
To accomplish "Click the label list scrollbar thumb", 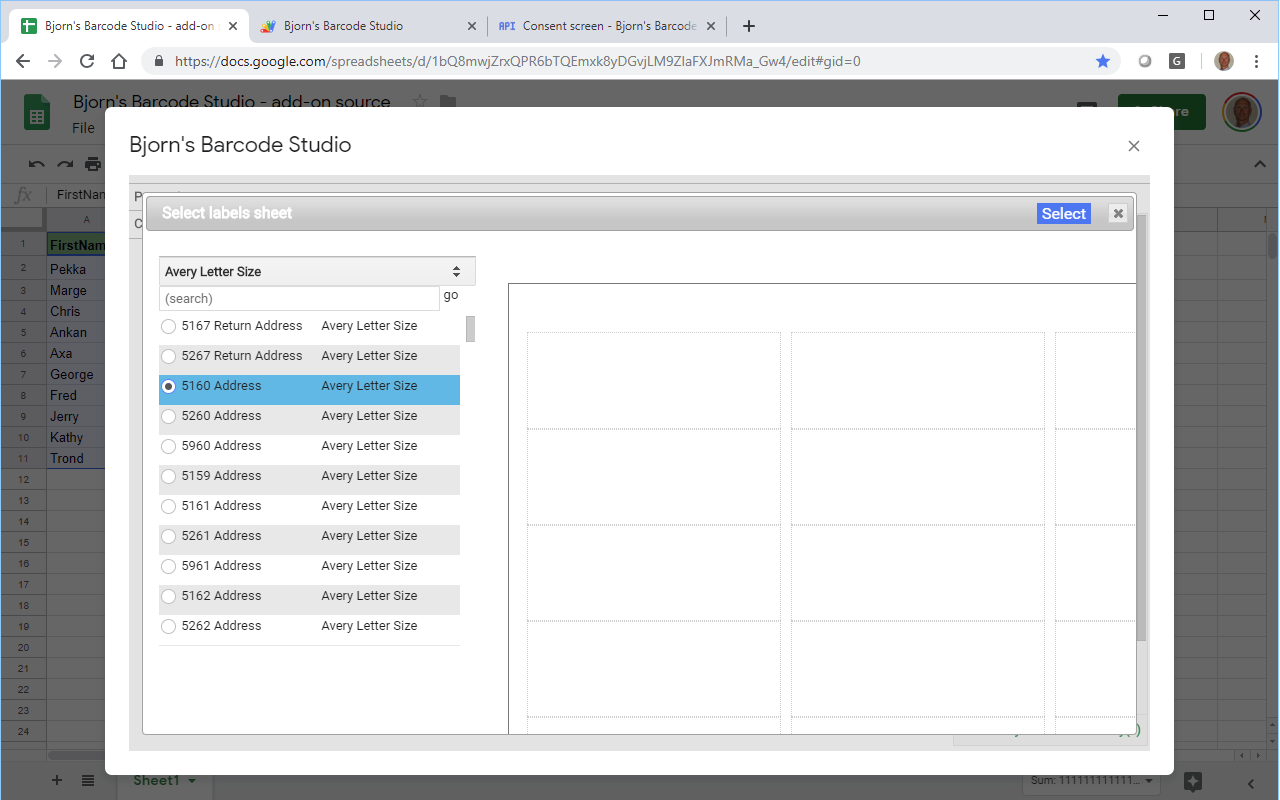I will pos(470,329).
